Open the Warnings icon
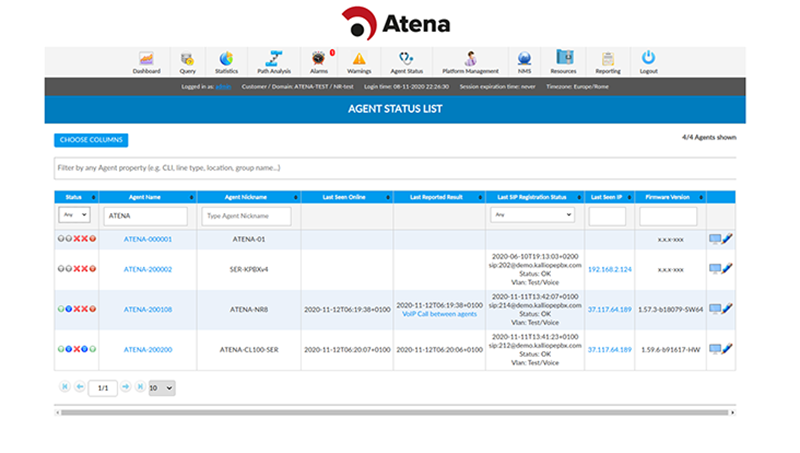 [x=359, y=62]
